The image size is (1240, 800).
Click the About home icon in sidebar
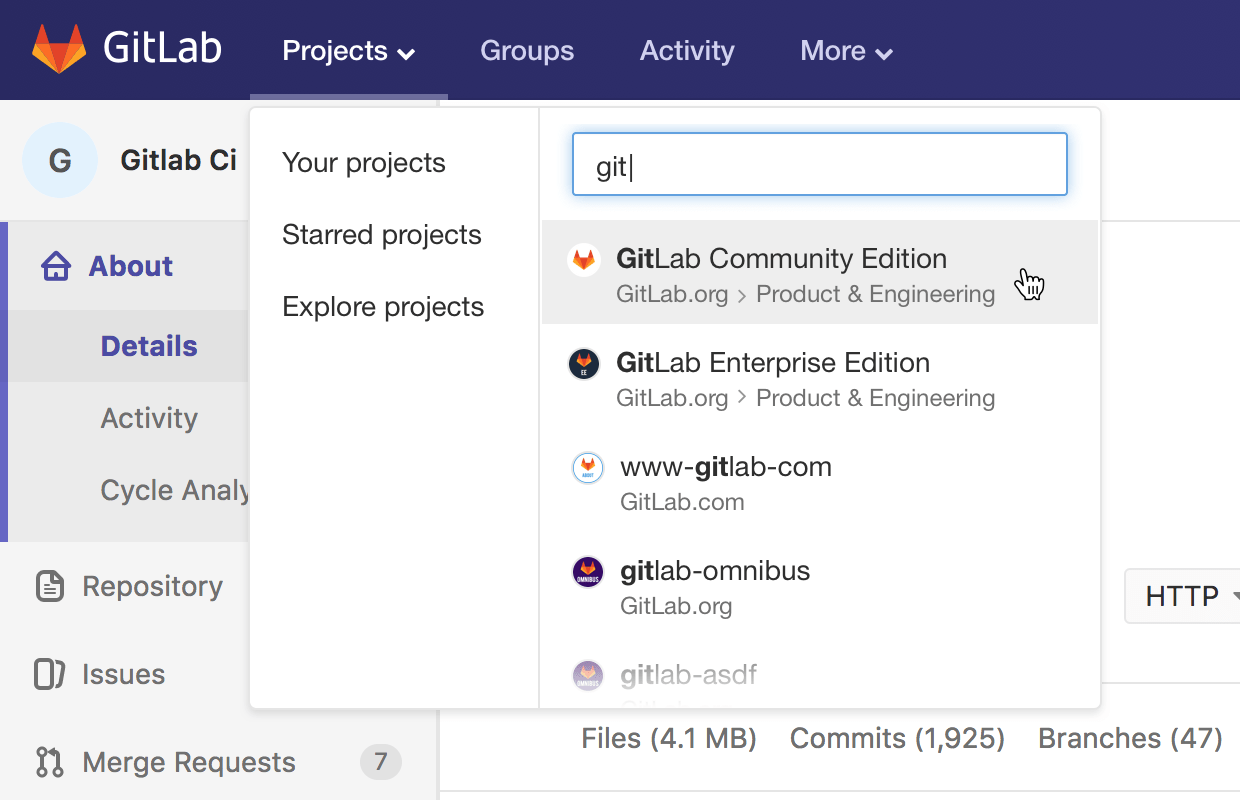click(56, 266)
